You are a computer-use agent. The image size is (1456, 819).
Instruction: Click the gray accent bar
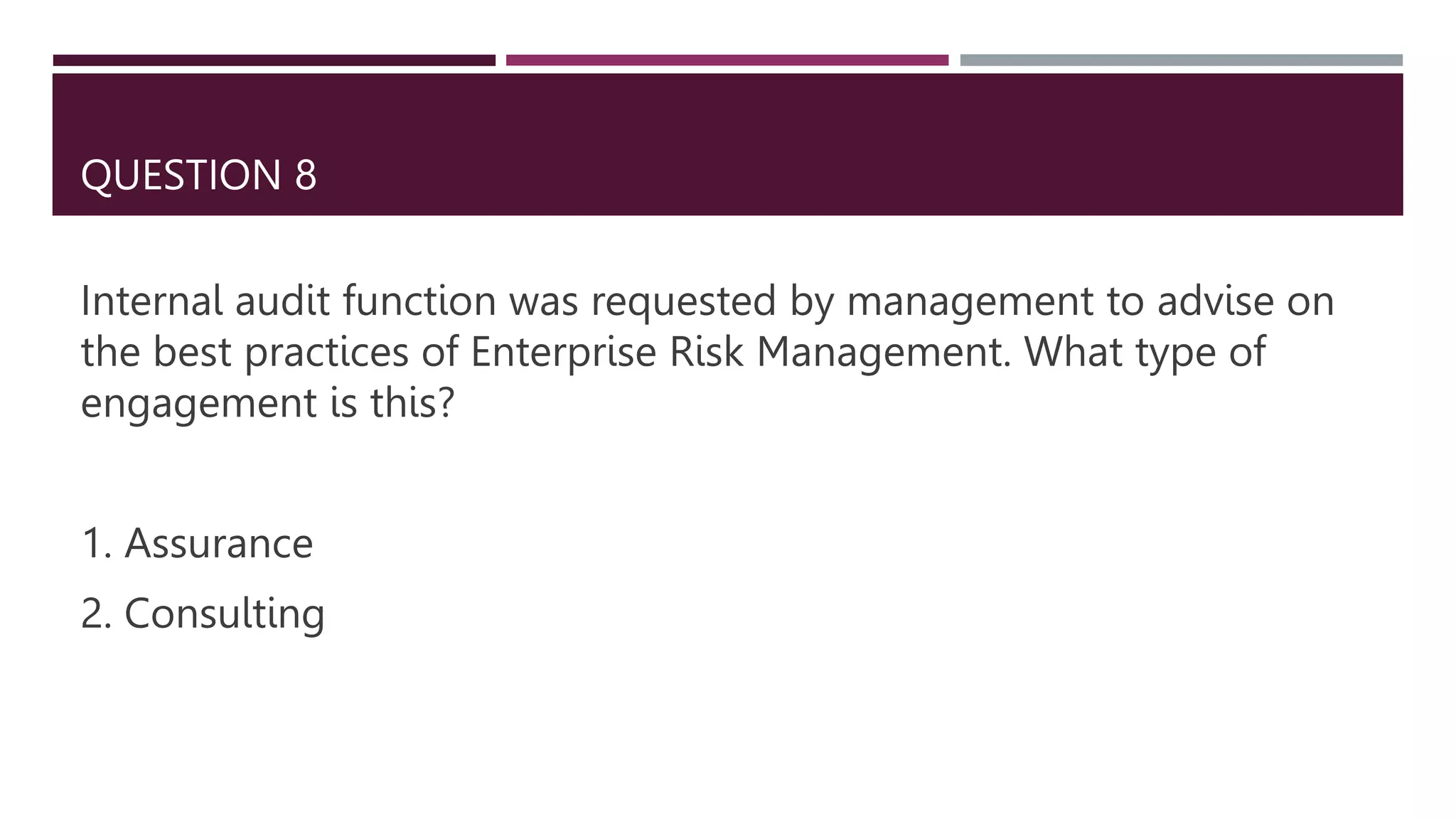coord(1181,60)
